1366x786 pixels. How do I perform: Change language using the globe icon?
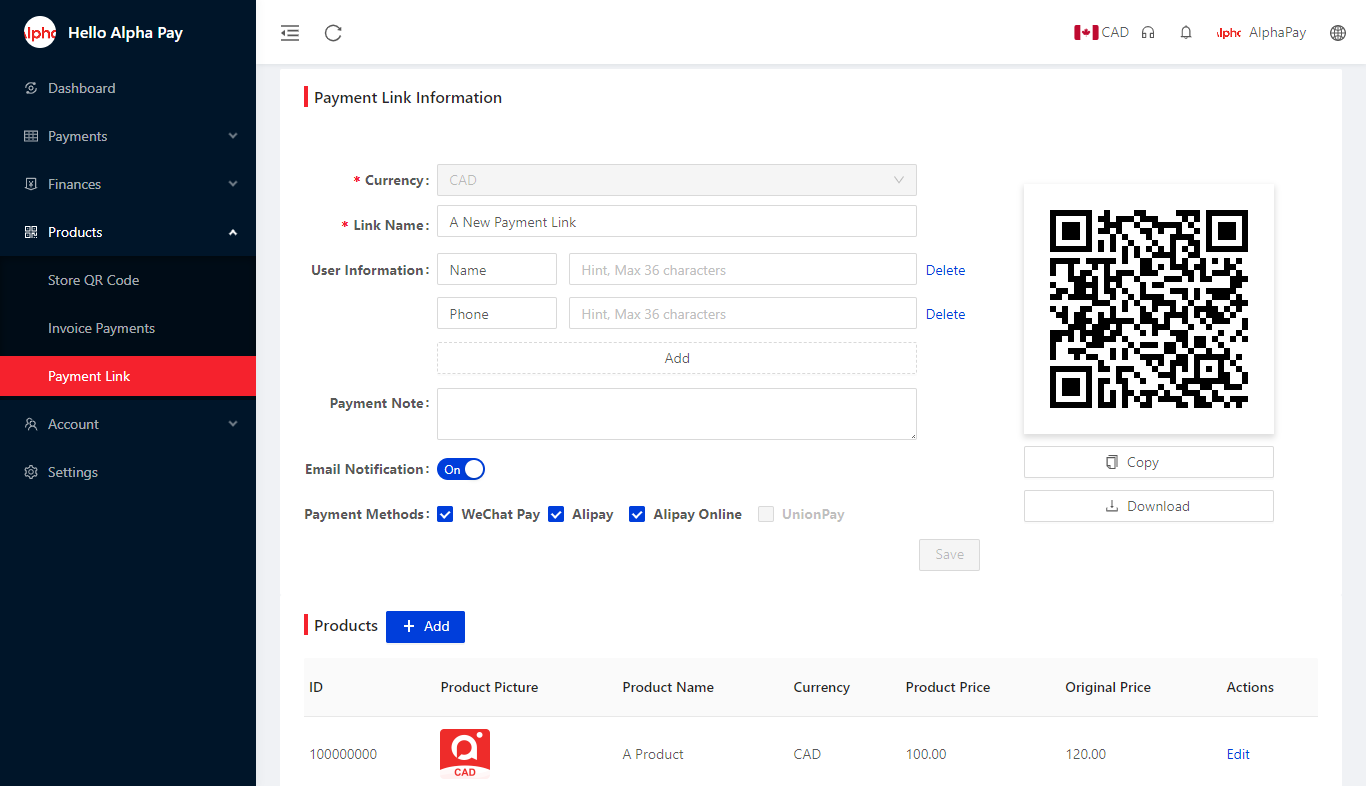(x=1338, y=33)
